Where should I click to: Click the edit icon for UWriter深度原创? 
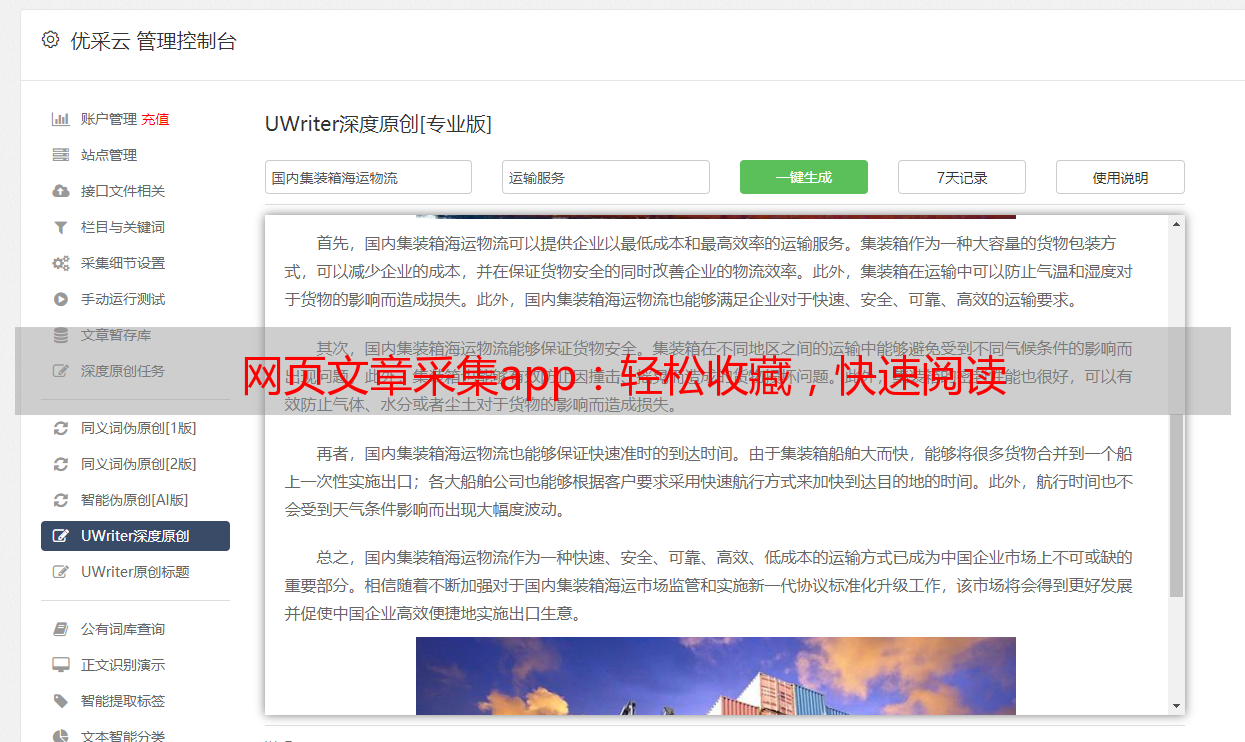click(x=60, y=536)
